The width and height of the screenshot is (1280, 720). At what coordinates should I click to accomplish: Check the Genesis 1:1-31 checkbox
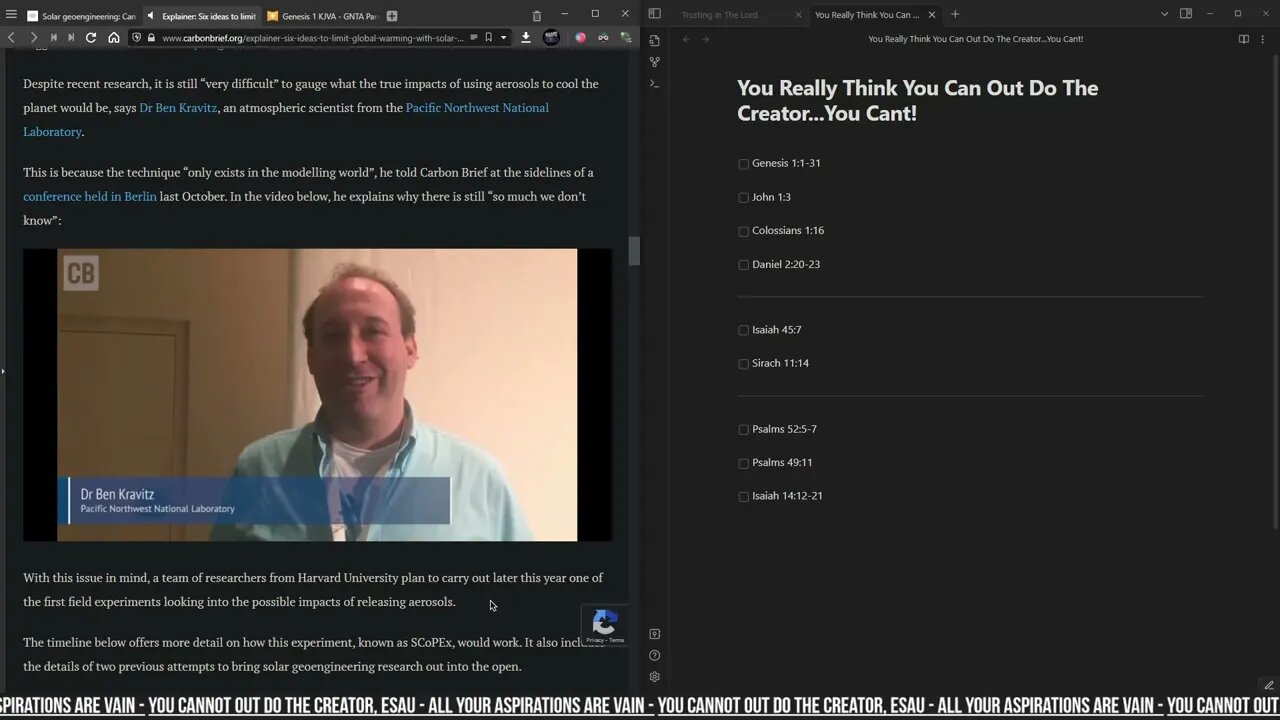coord(743,163)
